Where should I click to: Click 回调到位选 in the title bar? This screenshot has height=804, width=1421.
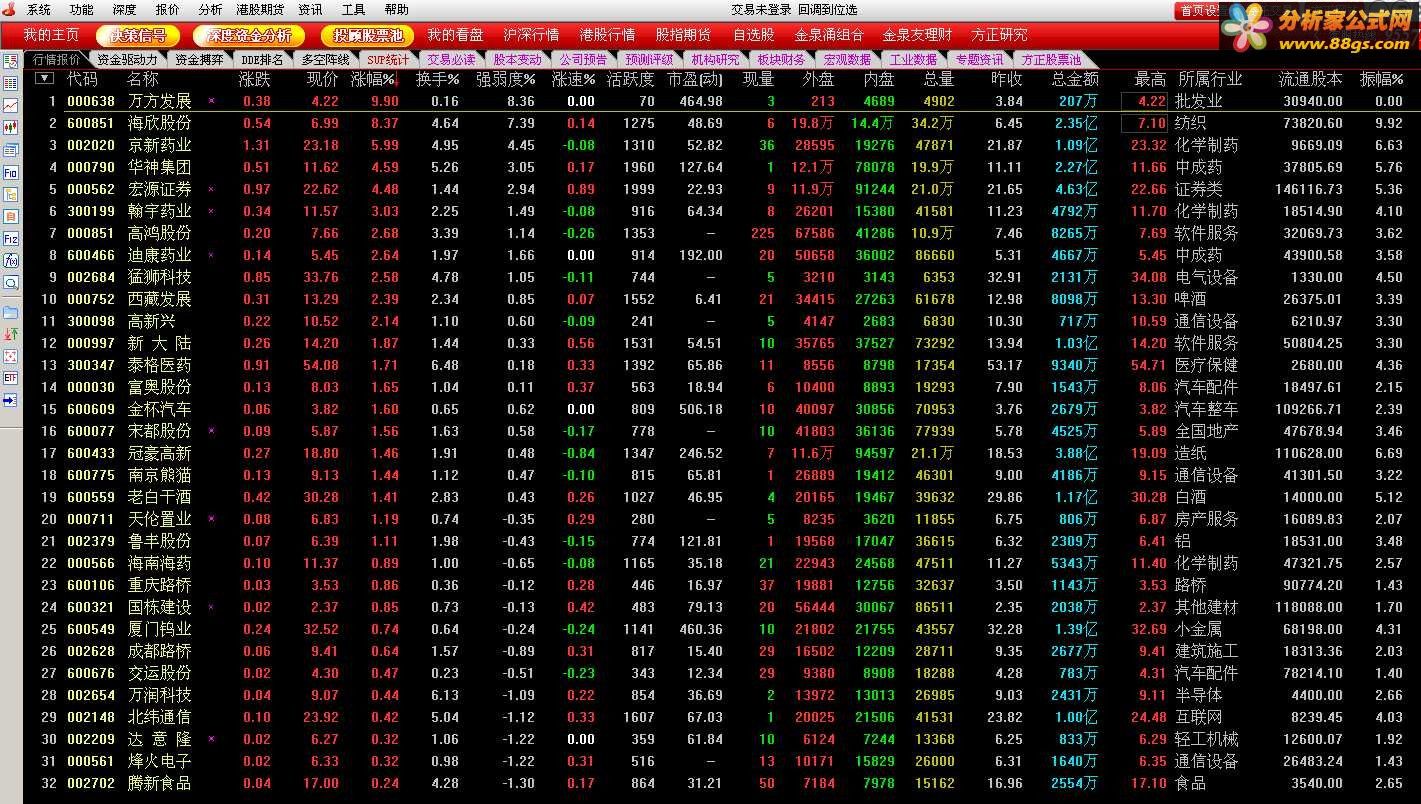point(828,10)
